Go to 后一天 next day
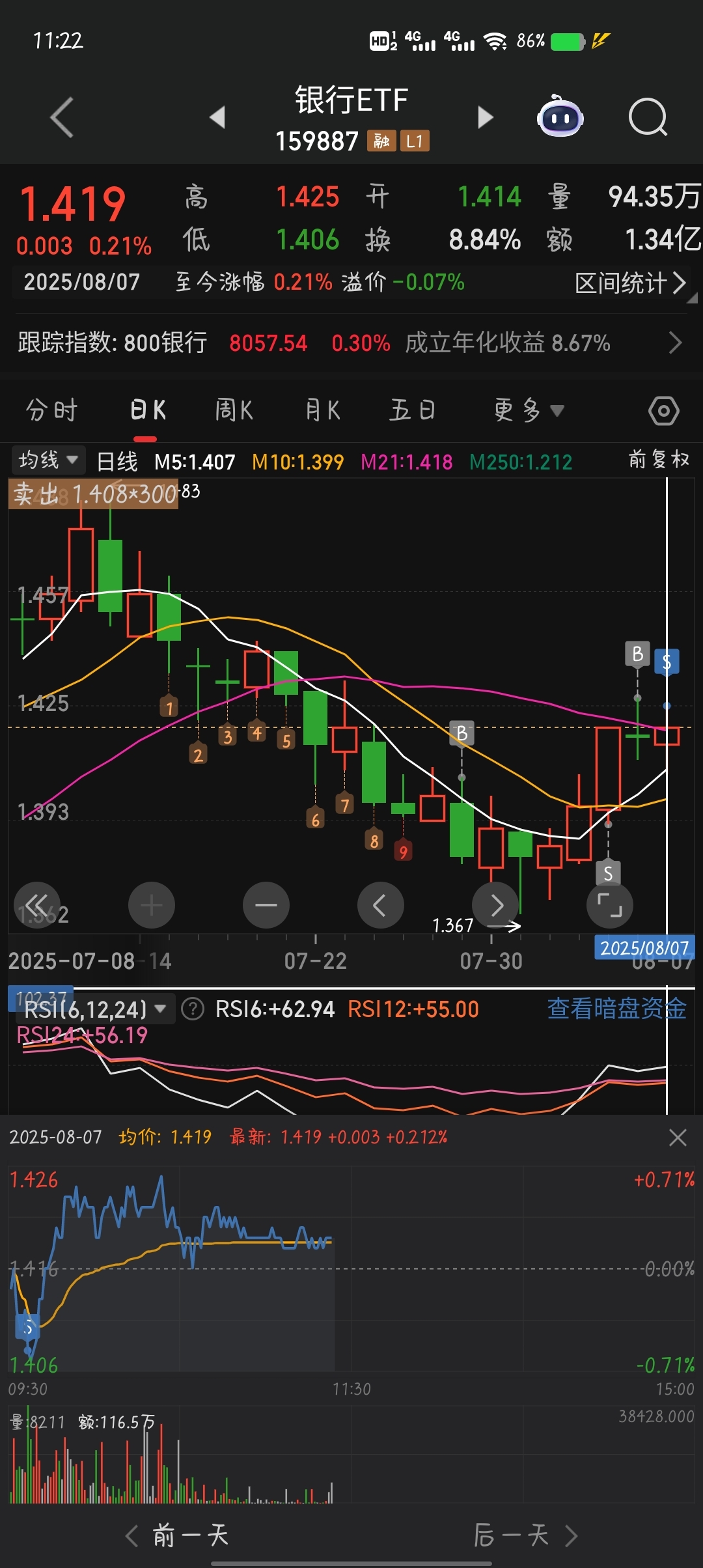 click(526, 1535)
